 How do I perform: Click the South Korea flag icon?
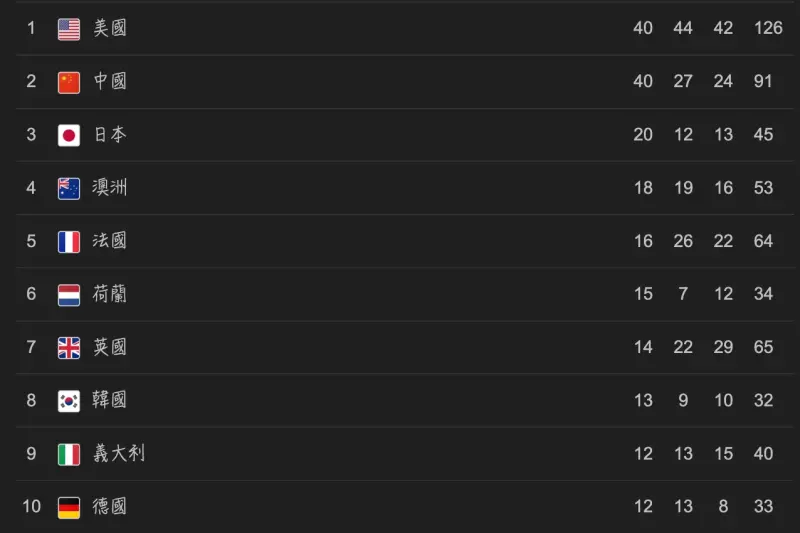[x=69, y=401]
